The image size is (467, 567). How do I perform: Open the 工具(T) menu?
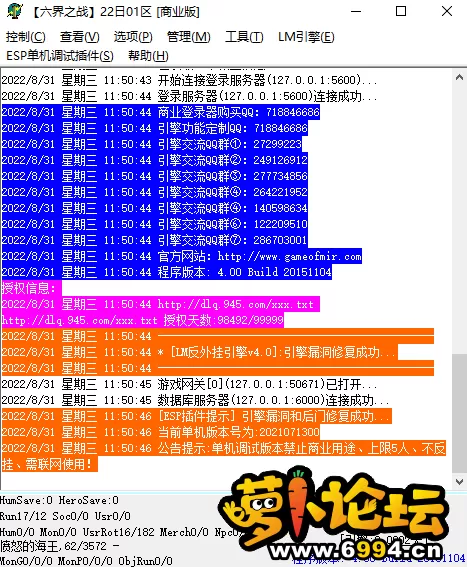pyautogui.click(x=244, y=37)
